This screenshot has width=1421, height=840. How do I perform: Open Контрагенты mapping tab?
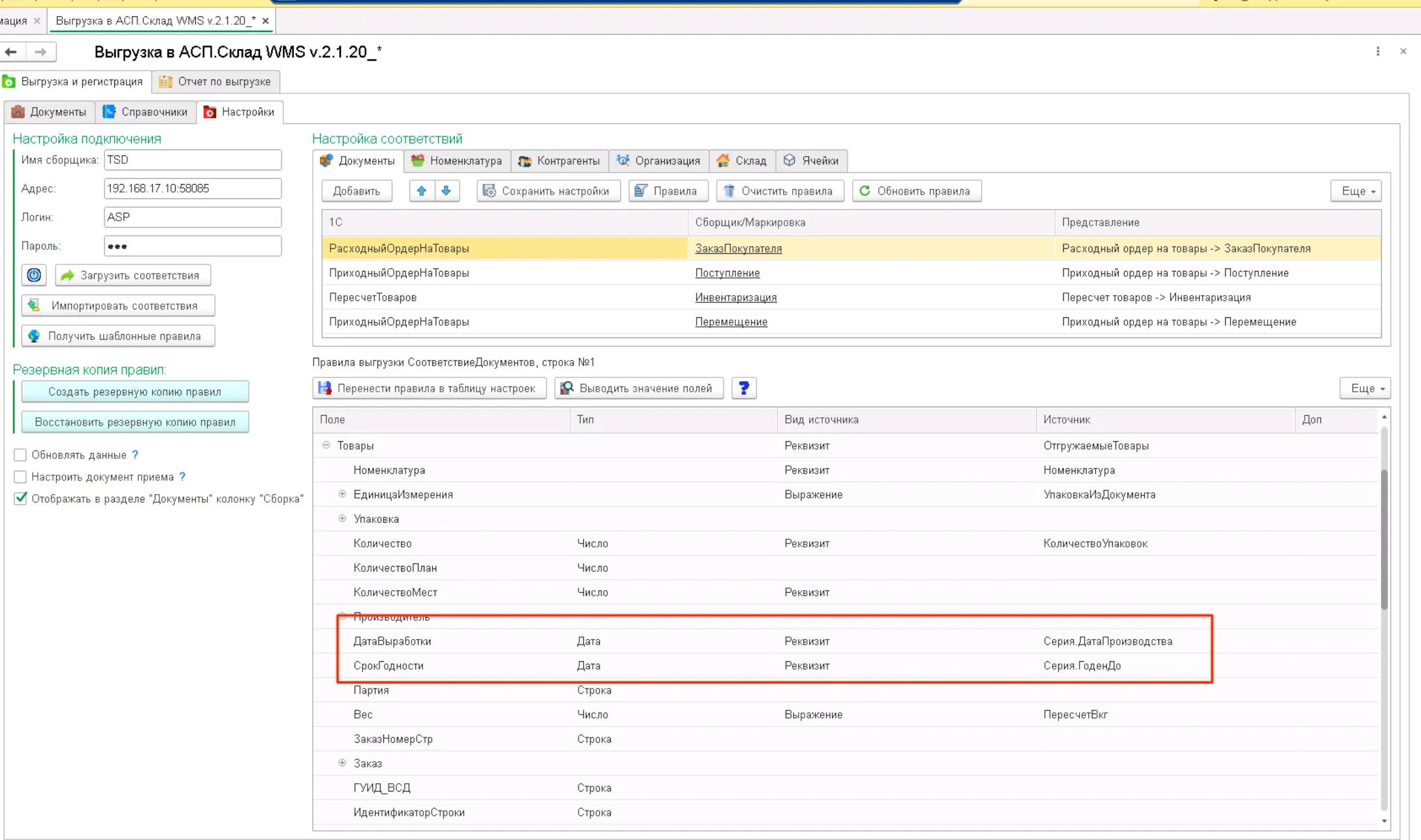pos(560,161)
